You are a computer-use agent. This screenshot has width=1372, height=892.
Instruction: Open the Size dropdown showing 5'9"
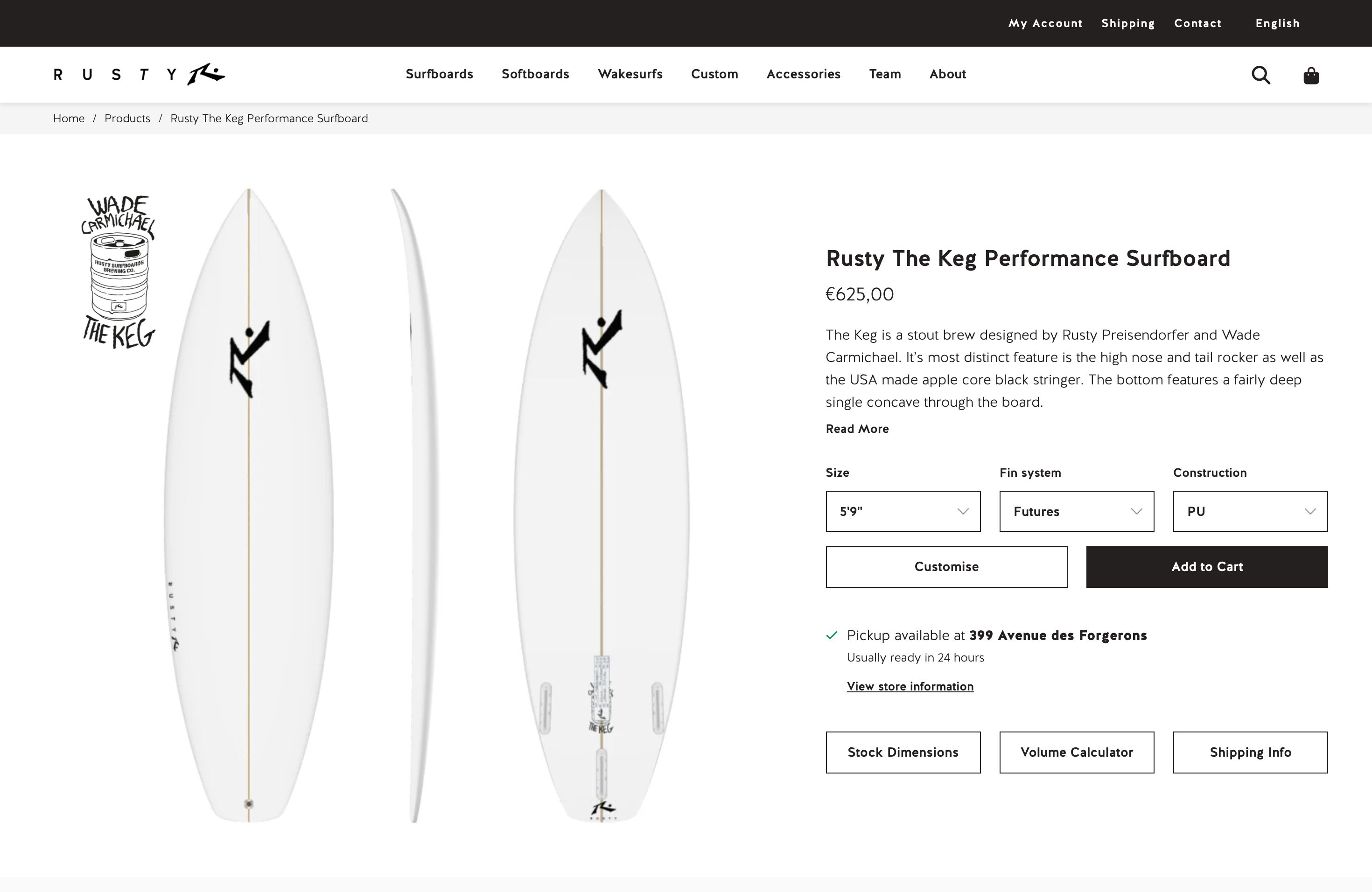(x=903, y=511)
